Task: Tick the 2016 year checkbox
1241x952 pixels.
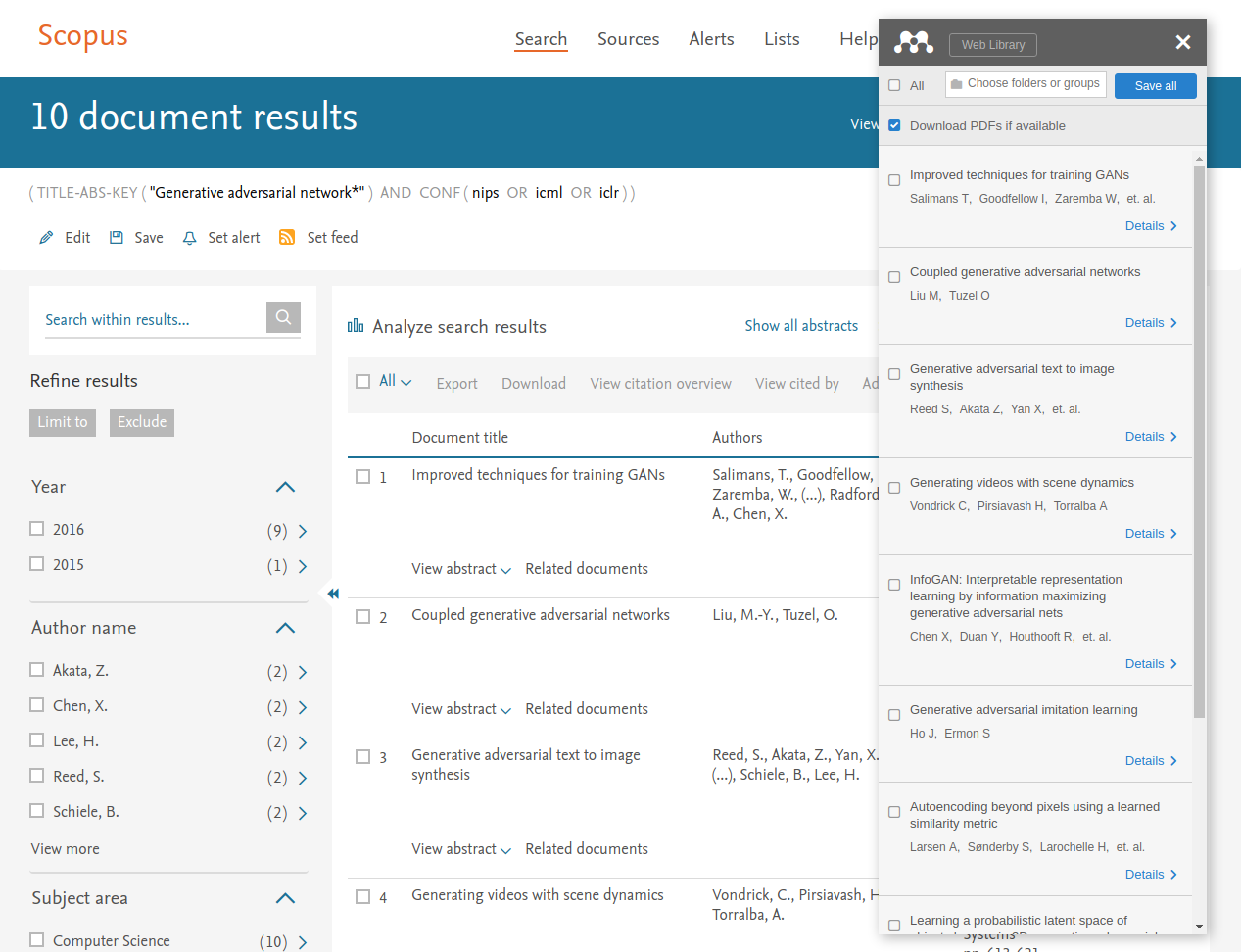Action: (37, 529)
